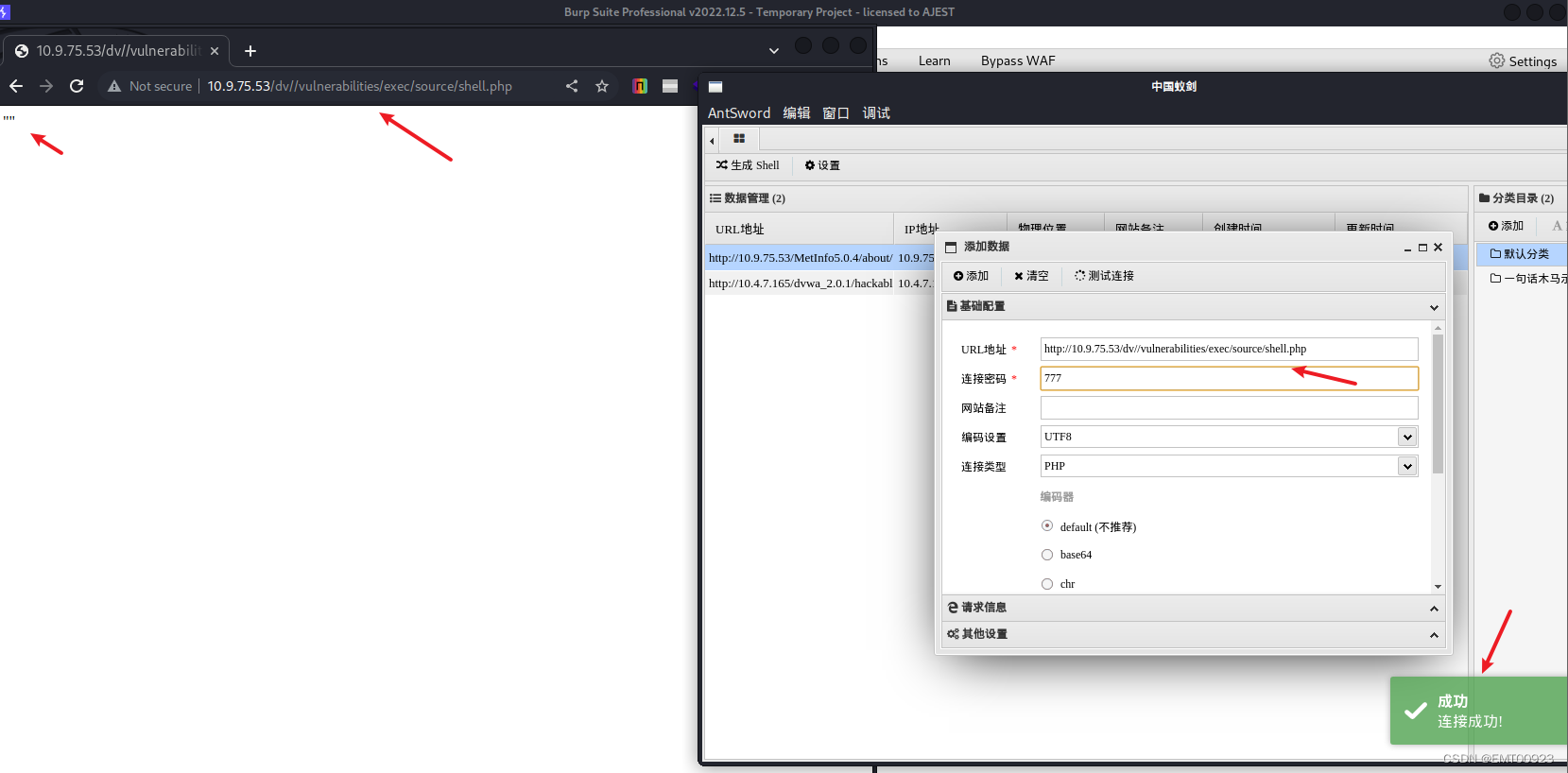Open the browser tab search chevron

pyautogui.click(x=774, y=51)
